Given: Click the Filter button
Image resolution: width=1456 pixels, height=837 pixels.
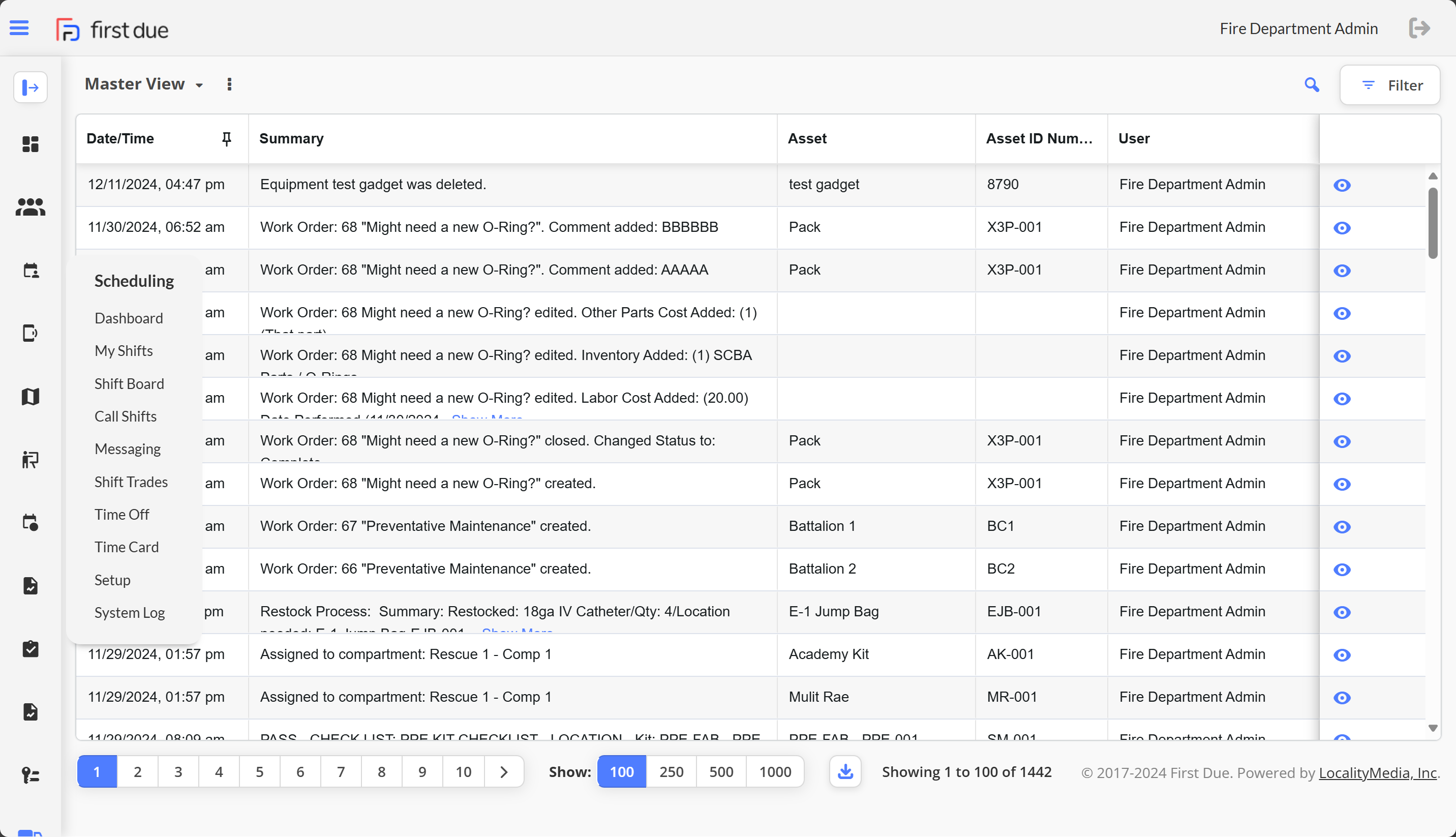Looking at the screenshot, I should tap(1390, 85).
